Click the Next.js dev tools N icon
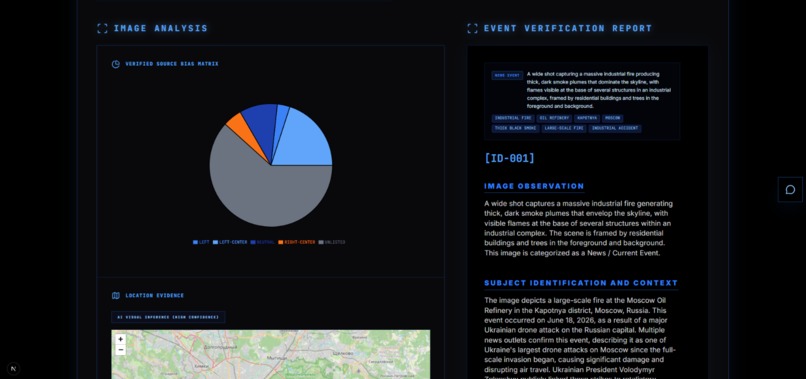The width and height of the screenshot is (806, 379). pos(13,369)
